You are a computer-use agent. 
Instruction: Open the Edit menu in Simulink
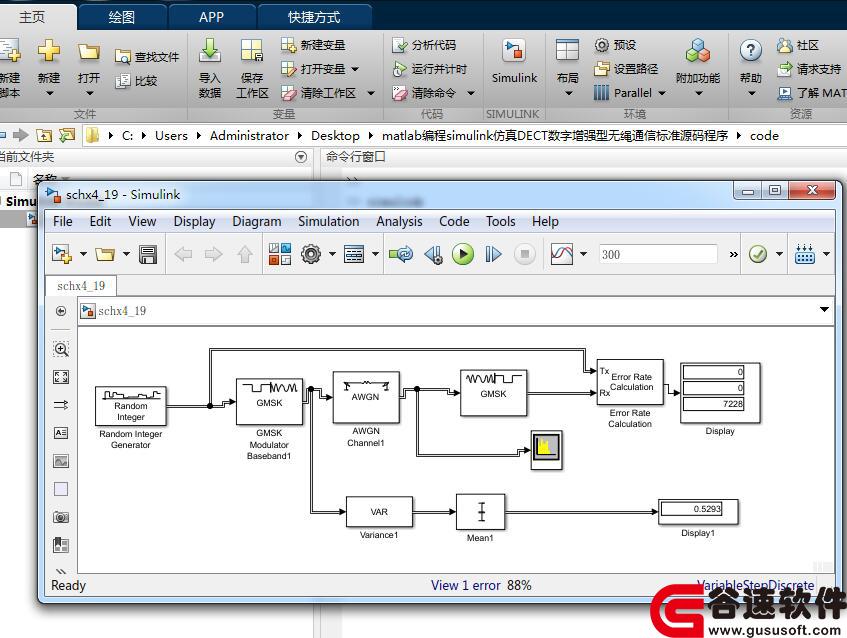[100, 221]
